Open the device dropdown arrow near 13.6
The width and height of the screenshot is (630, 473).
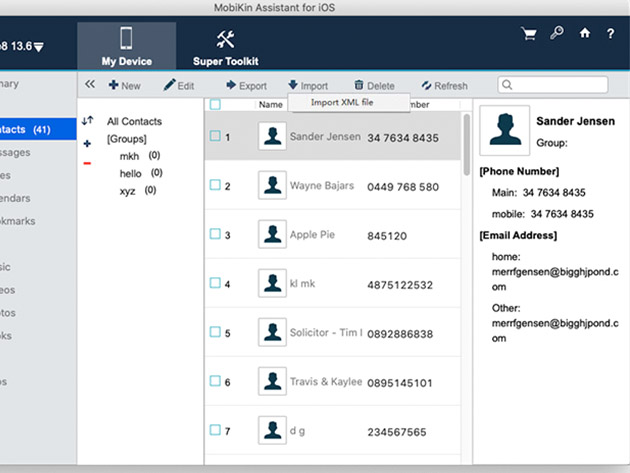39,47
